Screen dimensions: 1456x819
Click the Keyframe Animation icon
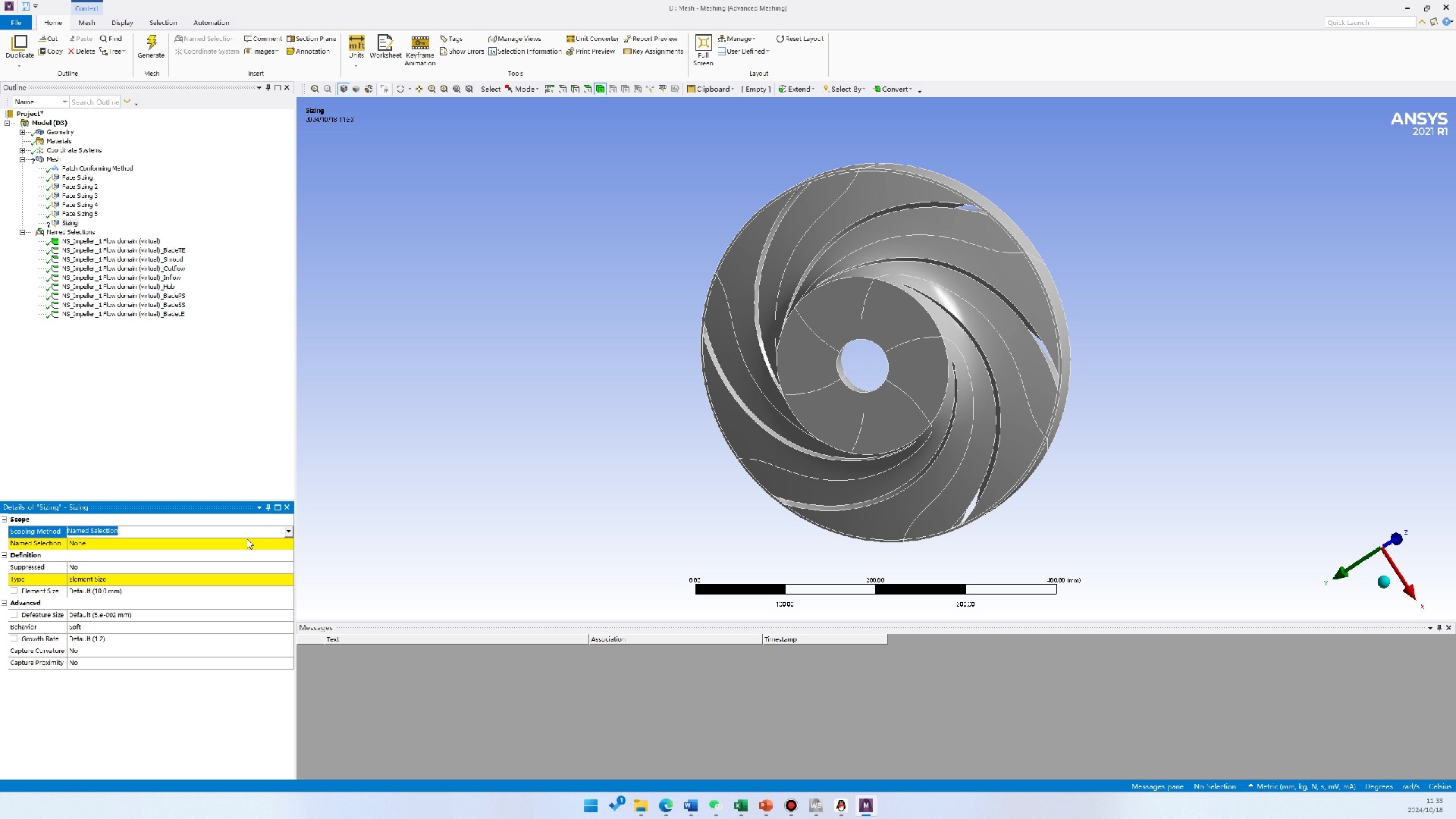pyautogui.click(x=419, y=43)
